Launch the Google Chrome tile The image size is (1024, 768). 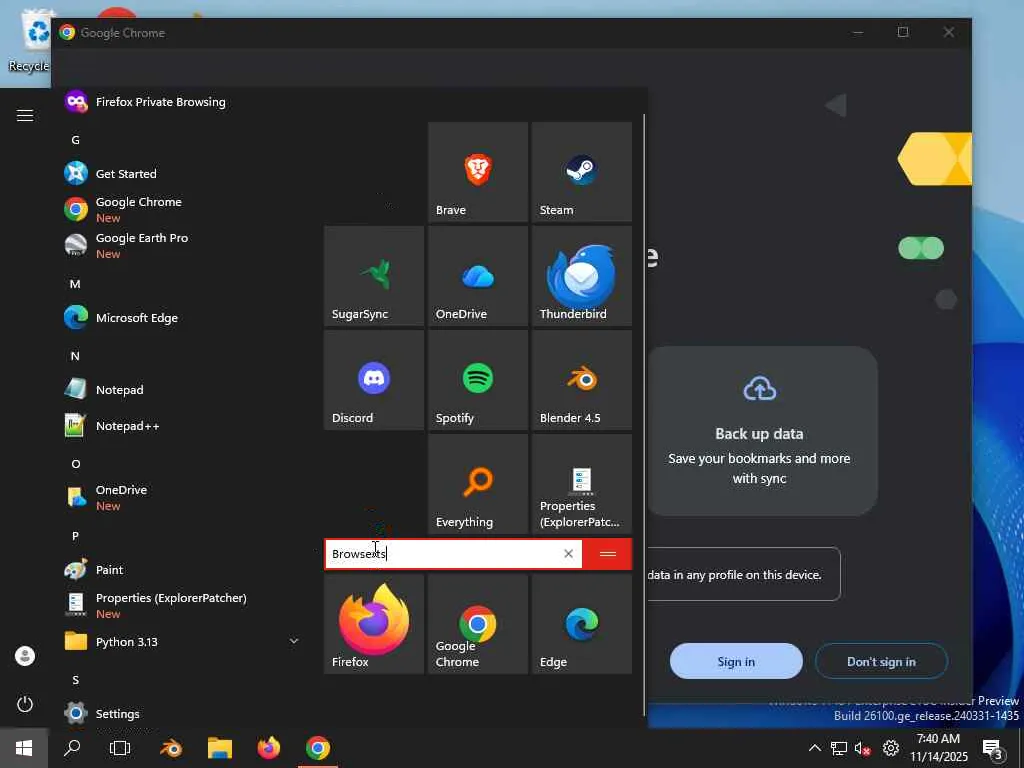(x=478, y=624)
